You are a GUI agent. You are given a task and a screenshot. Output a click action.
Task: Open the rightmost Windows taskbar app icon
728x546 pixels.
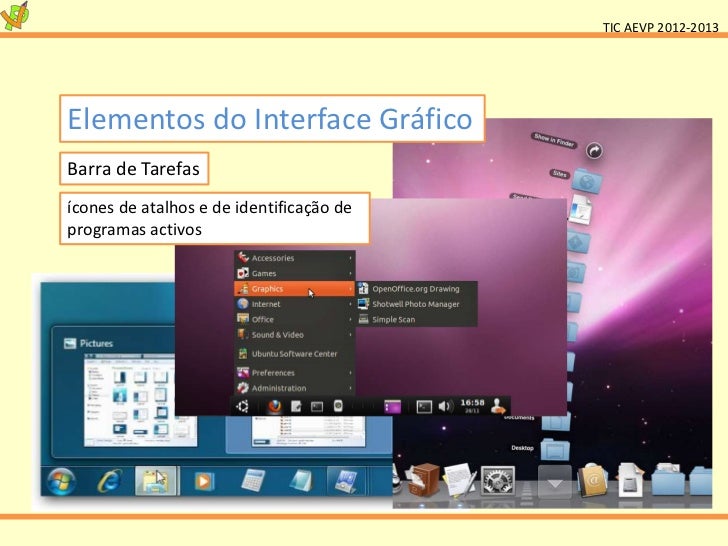coord(345,481)
